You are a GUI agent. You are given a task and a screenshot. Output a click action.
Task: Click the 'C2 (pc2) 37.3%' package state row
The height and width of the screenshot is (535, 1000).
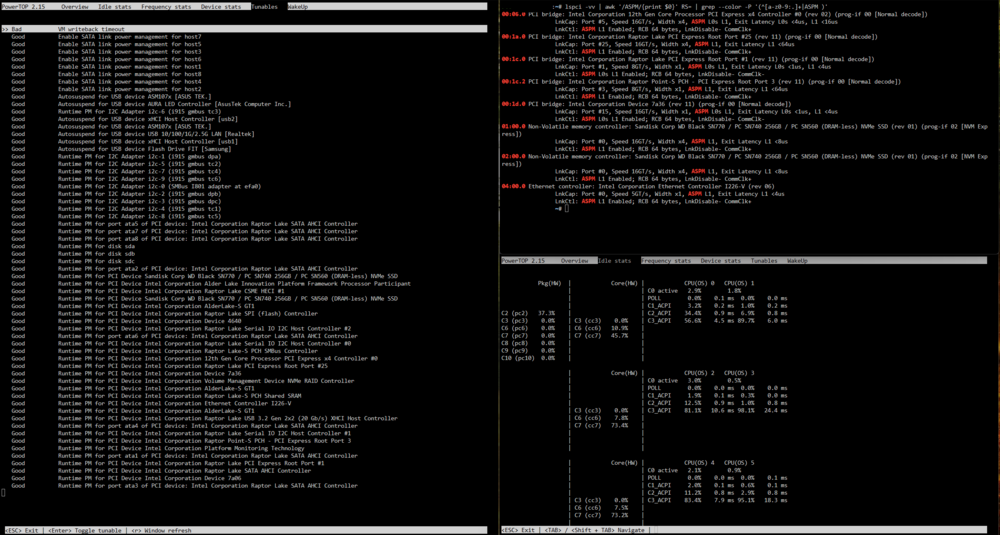tap(529, 313)
